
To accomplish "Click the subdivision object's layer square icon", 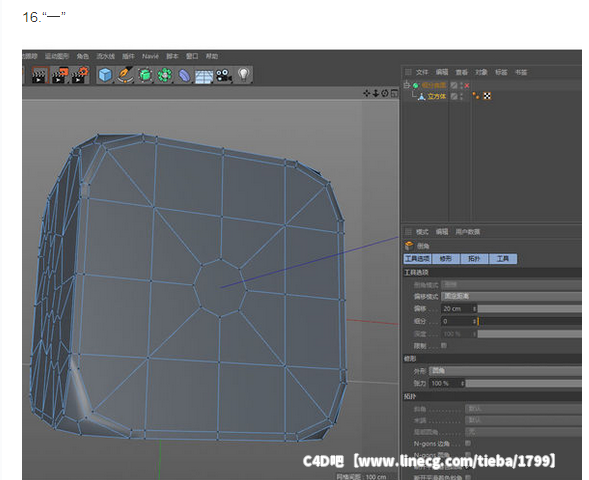I will pyautogui.click(x=454, y=85).
